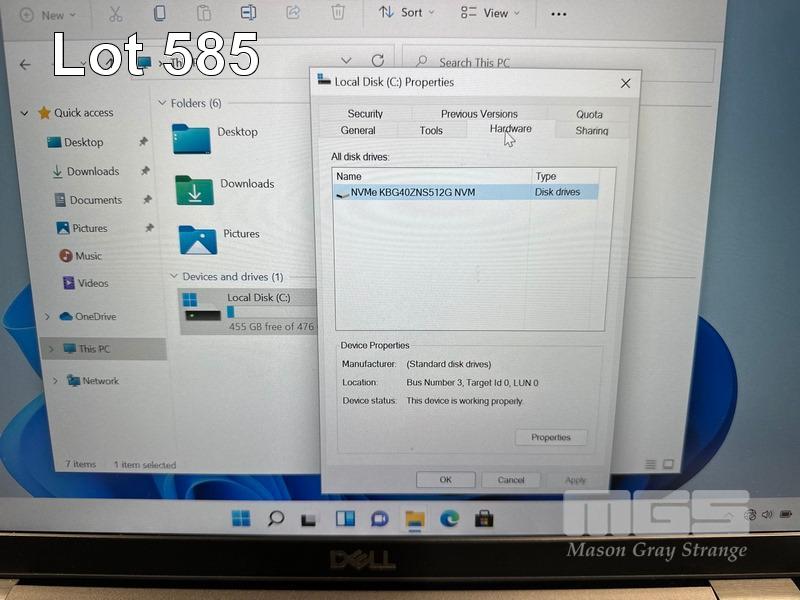
Task: Switch to the General tab
Action: [x=358, y=131]
